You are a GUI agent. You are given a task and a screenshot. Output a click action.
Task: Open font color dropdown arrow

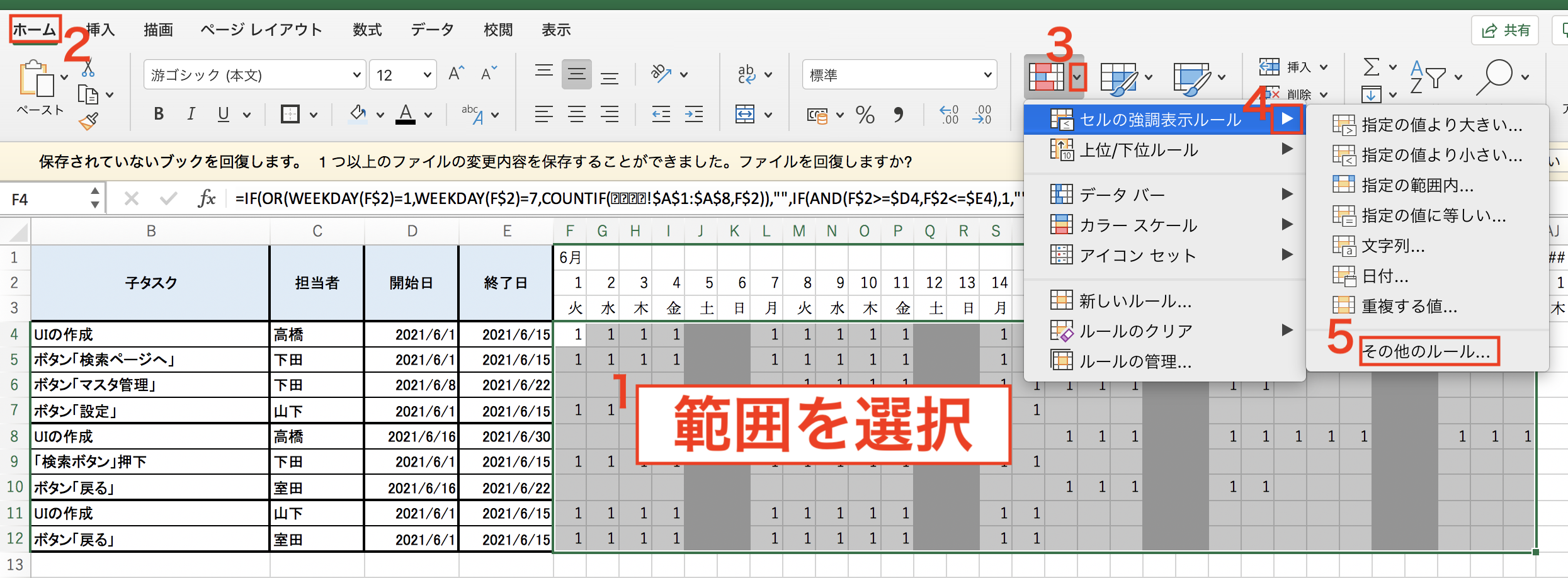pyautogui.click(x=428, y=115)
